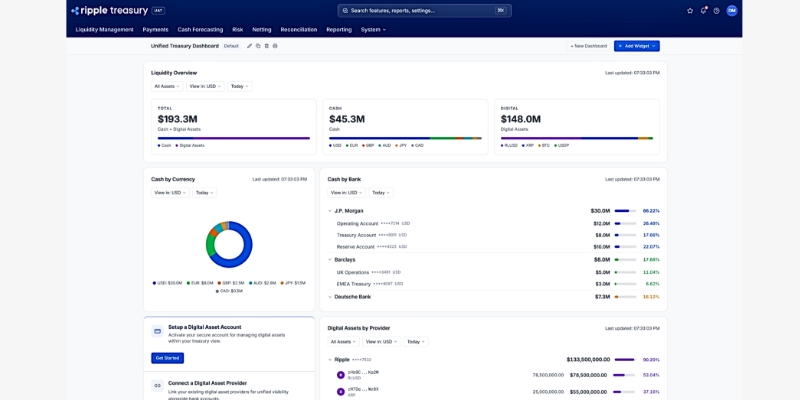This screenshot has height=400, width=800.
Task: Click the Total liquidity breakdown bar
Action: coord(233,138)
